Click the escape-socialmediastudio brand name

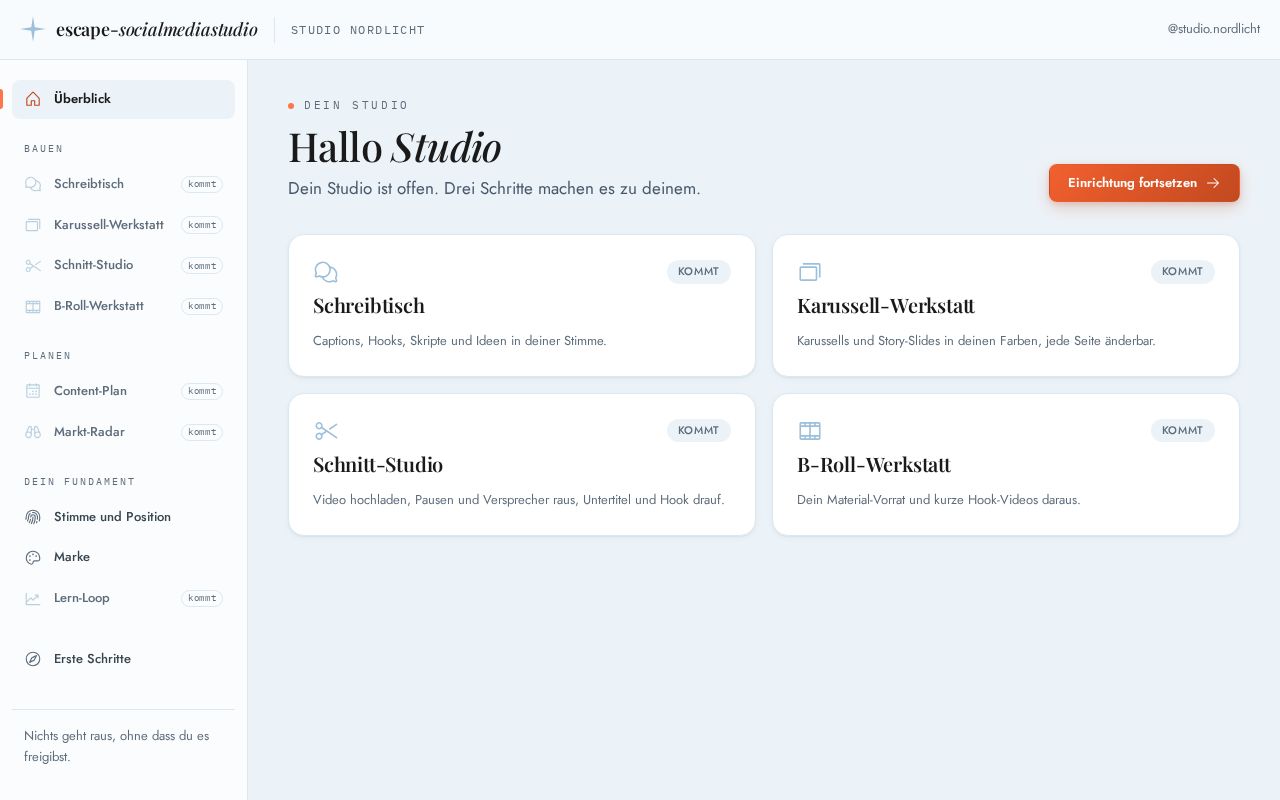(x=157, y=29)
